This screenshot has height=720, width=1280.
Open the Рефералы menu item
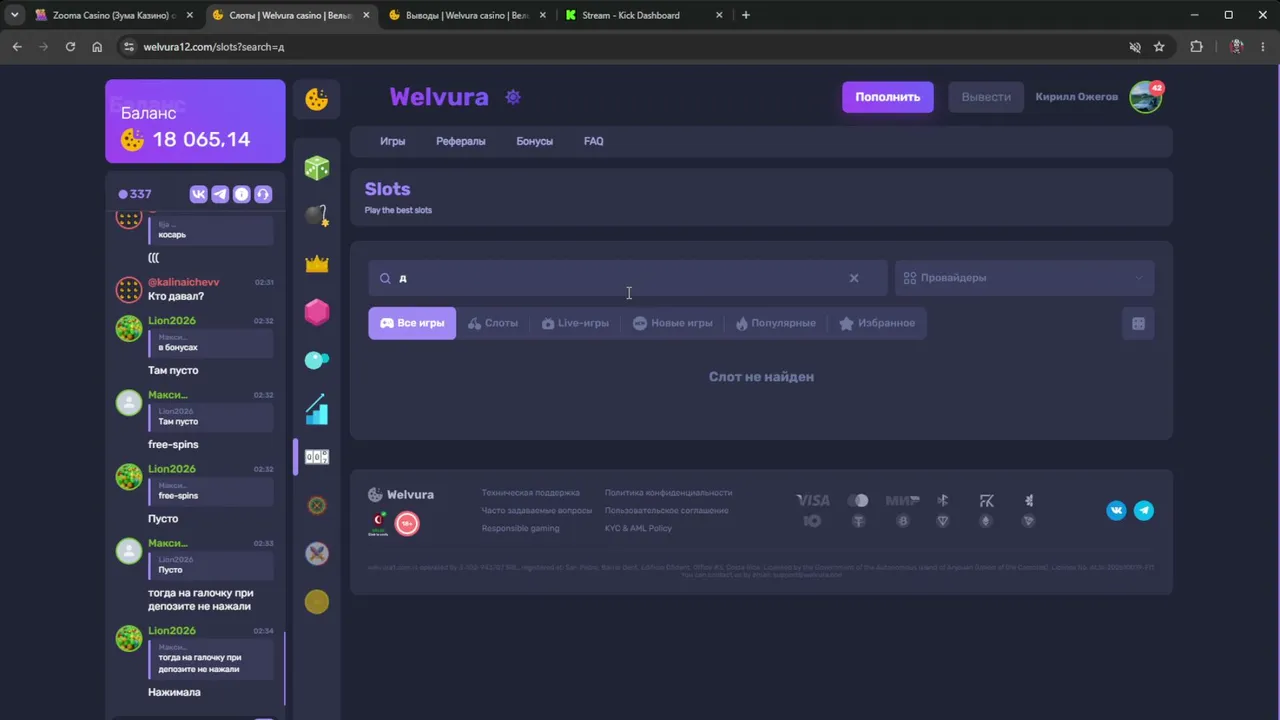click(461, 141)
